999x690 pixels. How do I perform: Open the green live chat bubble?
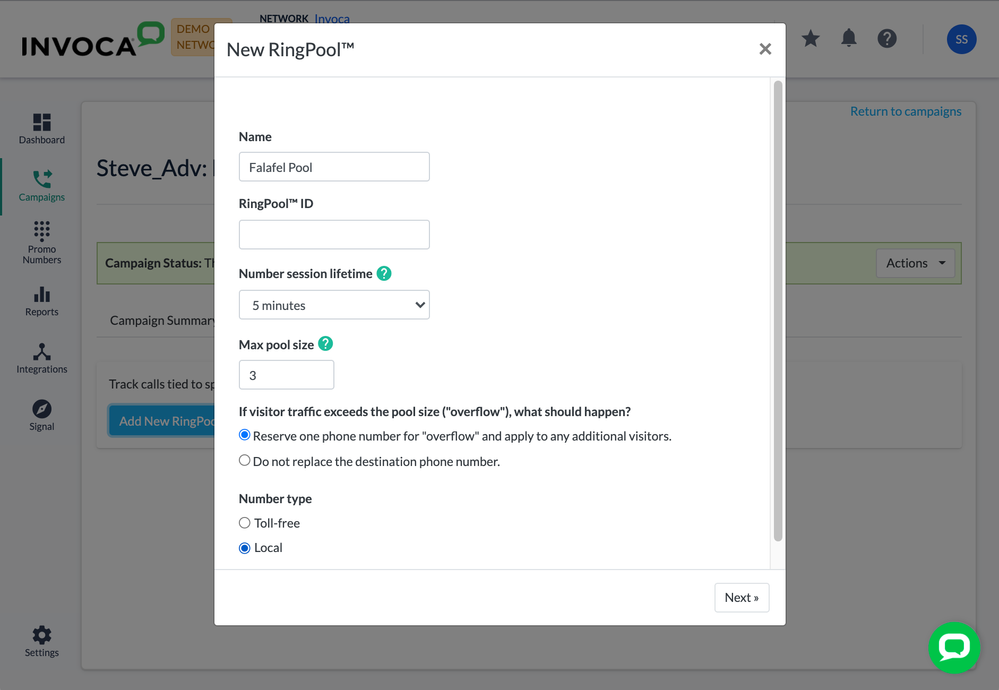(x=953, y=647)
